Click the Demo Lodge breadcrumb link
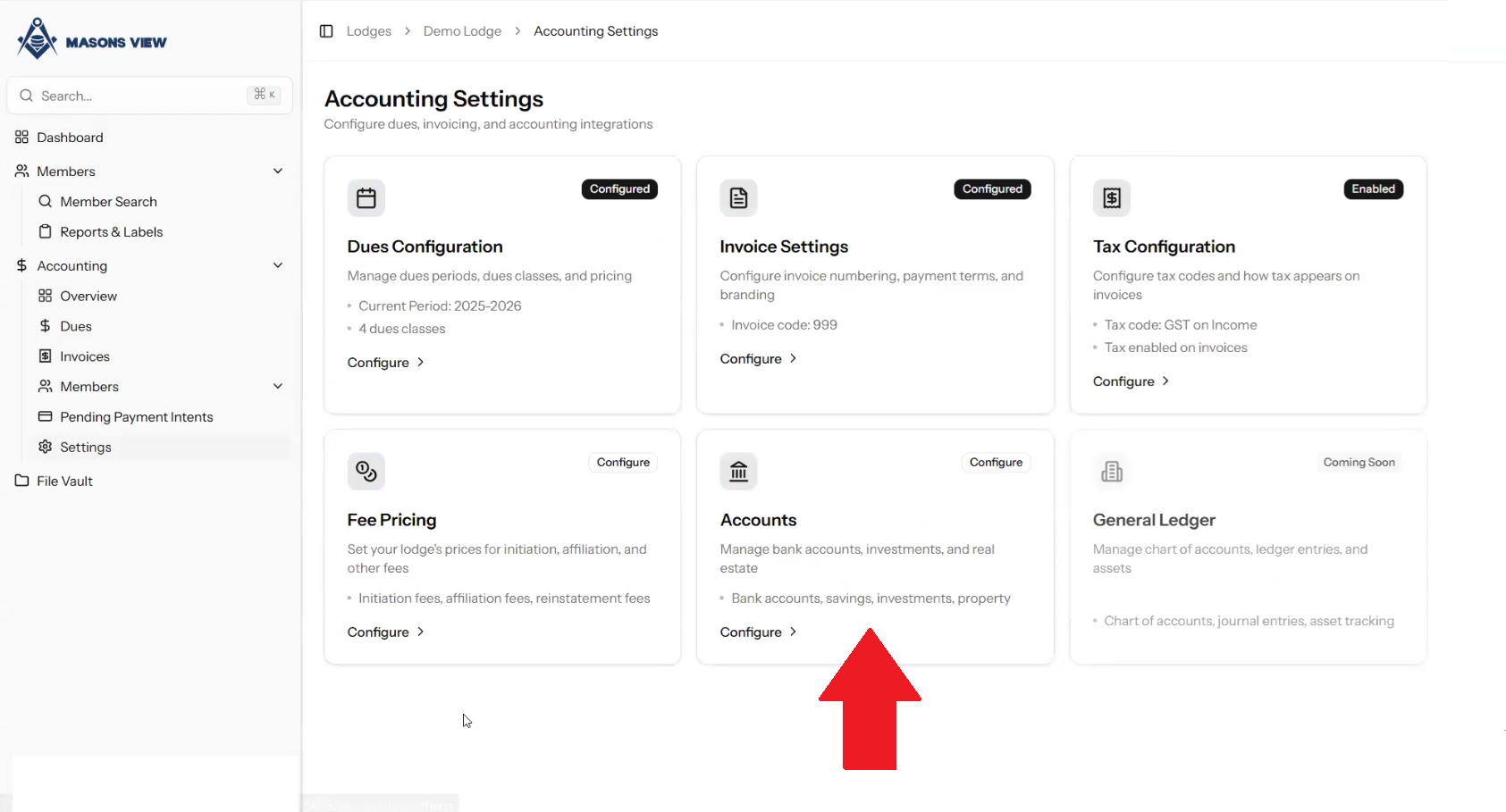 tap(462, 31)
